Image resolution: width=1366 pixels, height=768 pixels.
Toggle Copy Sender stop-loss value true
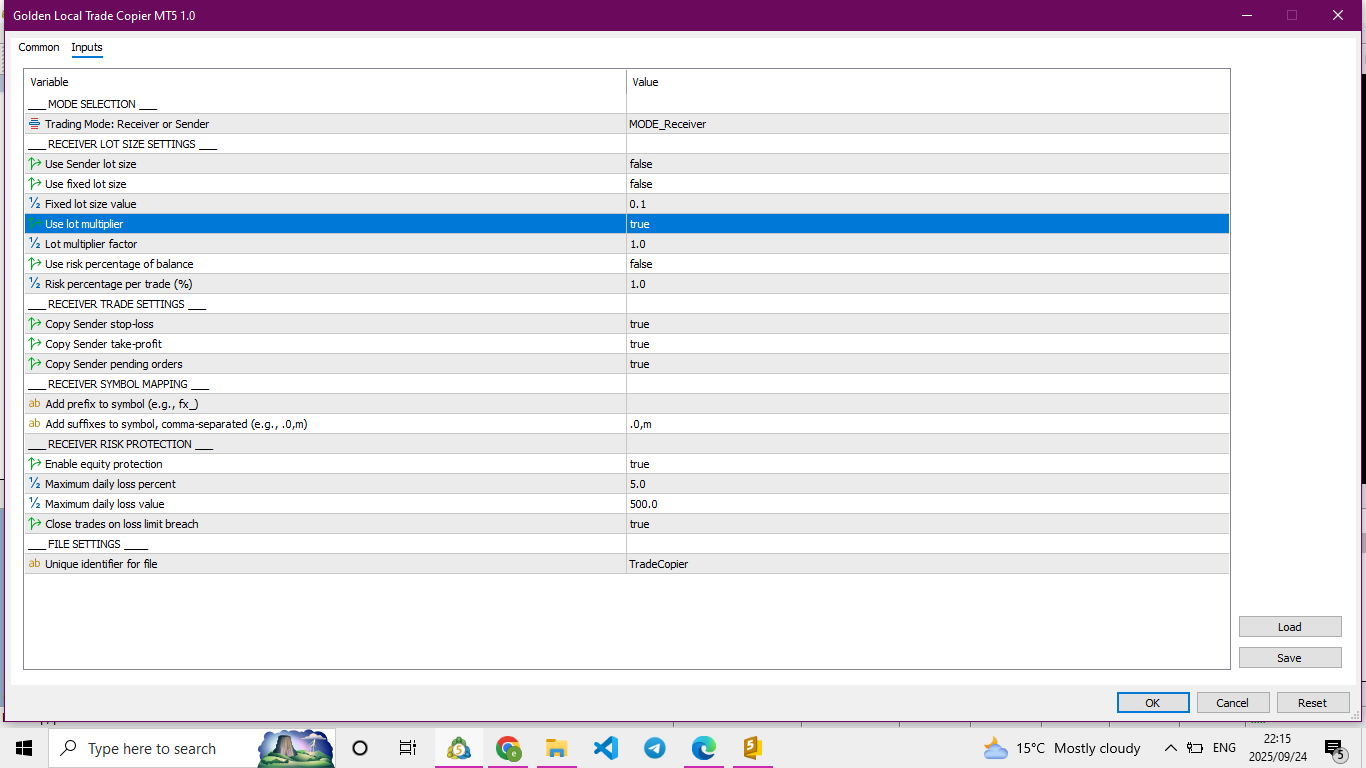[x=928, y=324]
